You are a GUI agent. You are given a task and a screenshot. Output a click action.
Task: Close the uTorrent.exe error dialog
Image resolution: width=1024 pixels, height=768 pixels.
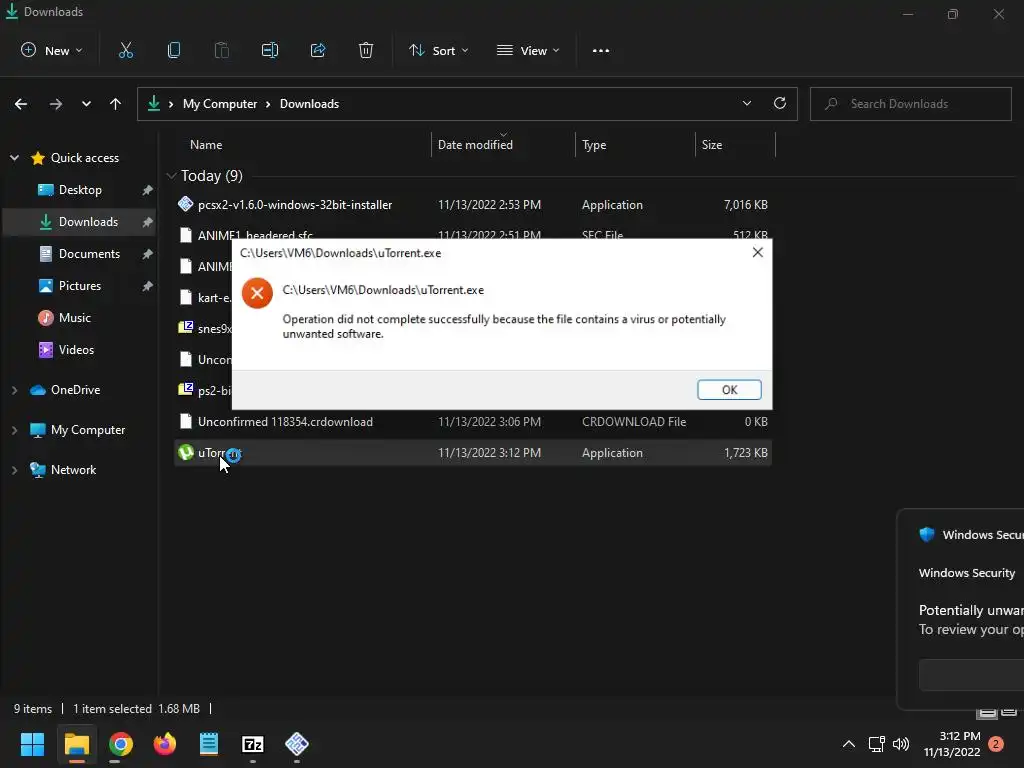click(x=758, y=252)
